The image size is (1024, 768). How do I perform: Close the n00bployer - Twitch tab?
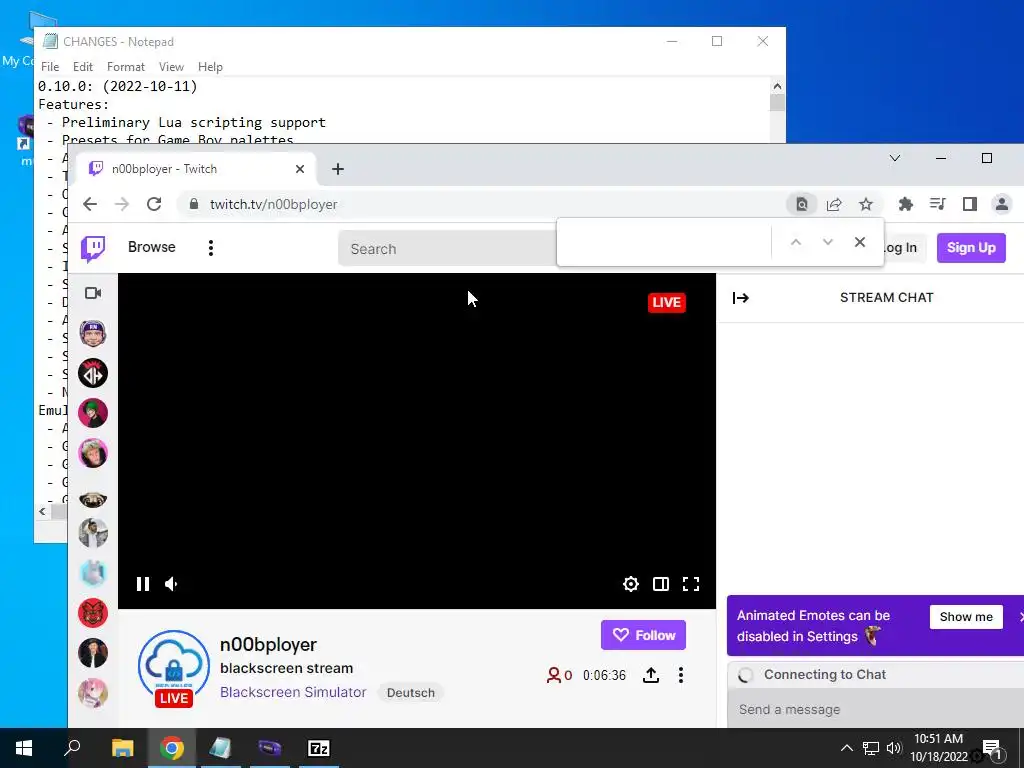300,169
